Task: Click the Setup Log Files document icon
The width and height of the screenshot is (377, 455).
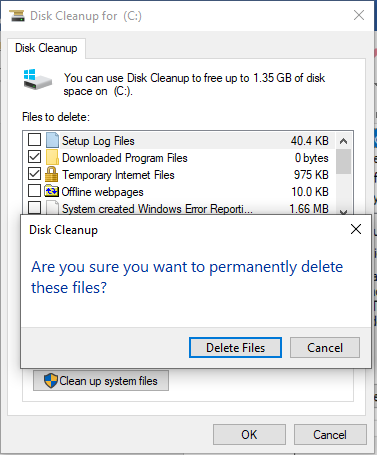Action: pos(52,140)
